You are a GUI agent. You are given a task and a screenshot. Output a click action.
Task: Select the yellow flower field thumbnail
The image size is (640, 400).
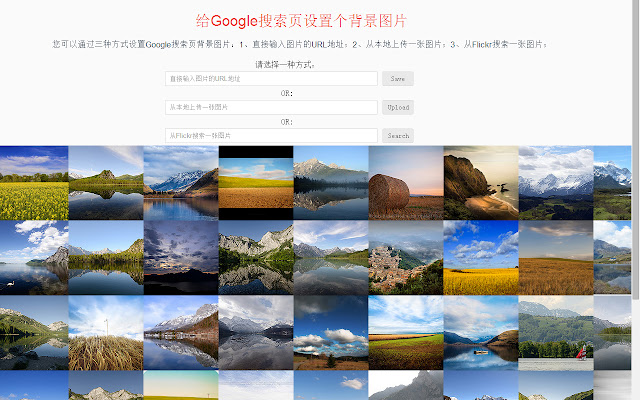[34, 183]
